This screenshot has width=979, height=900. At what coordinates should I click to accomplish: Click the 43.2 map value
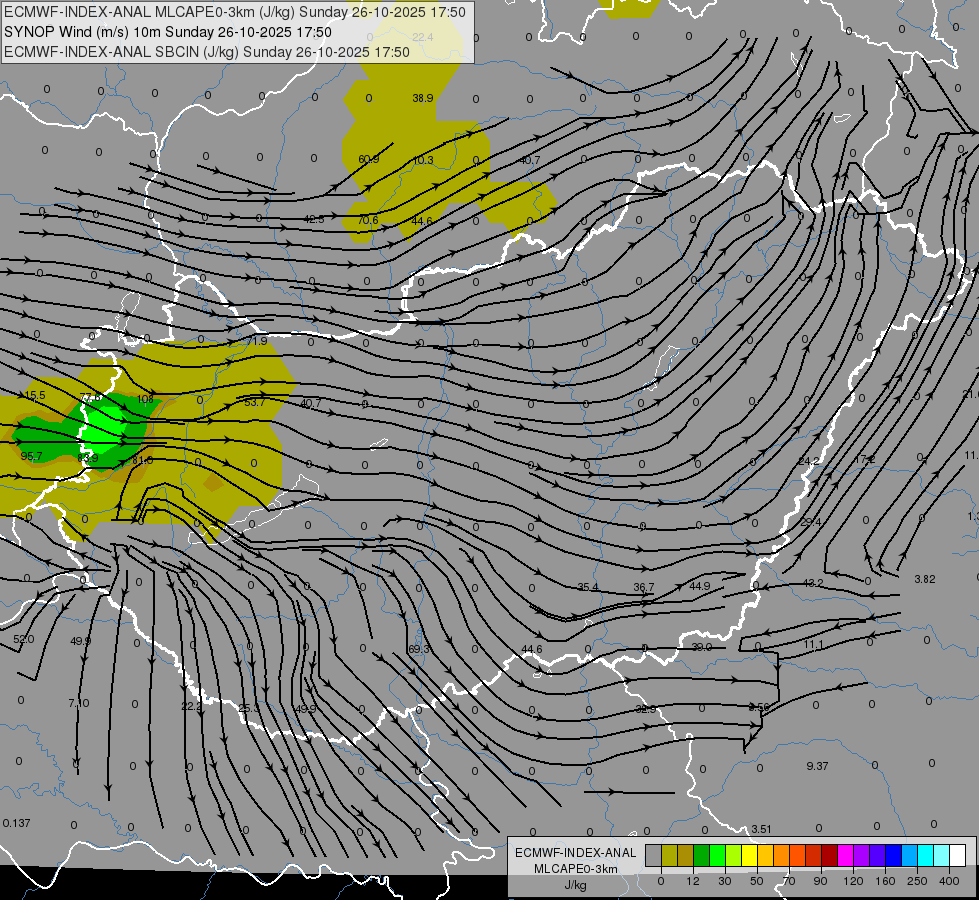[x=812, y=583]
